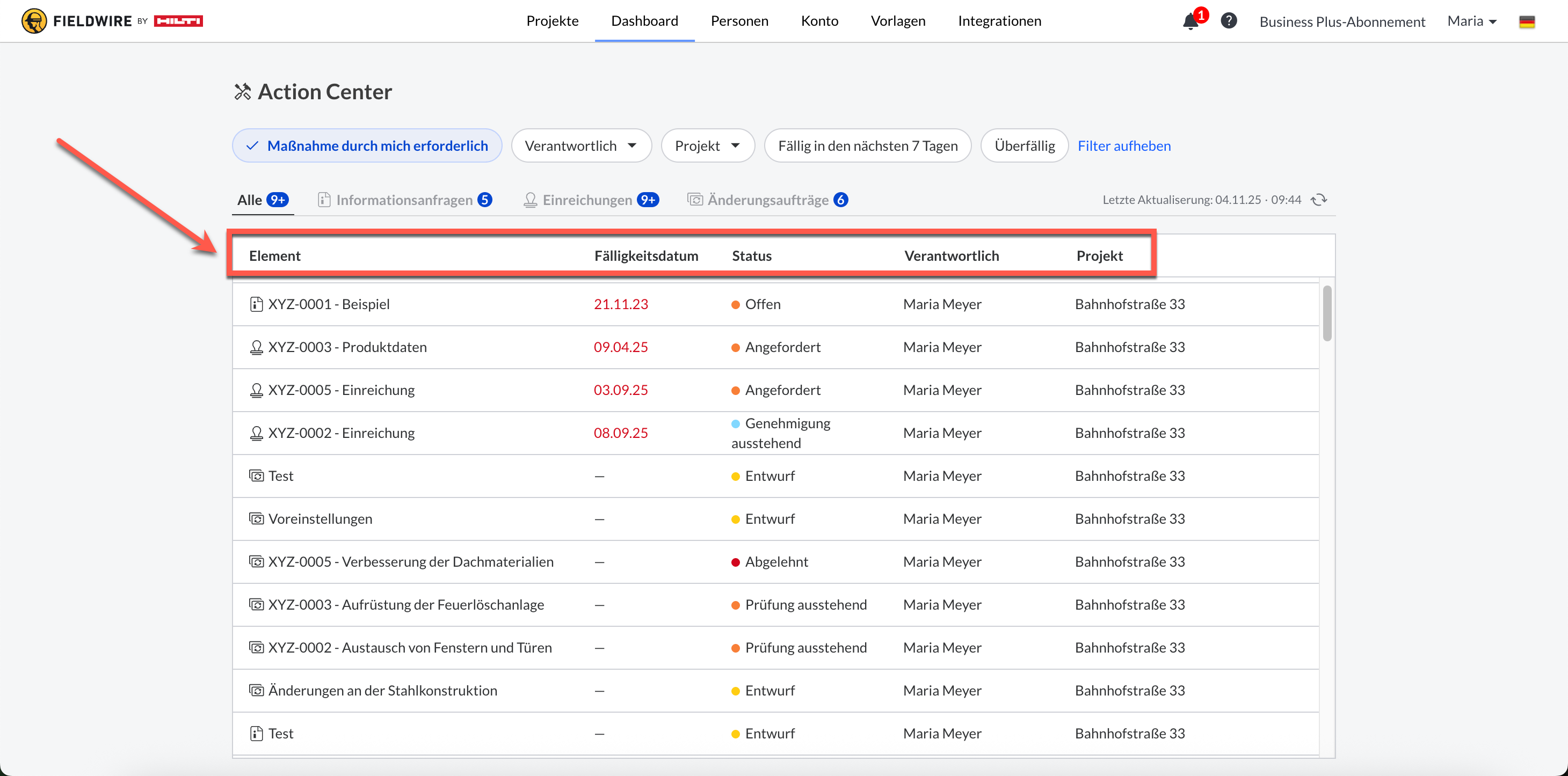Click the Action Center tools icon
1568x776 pixels.
242,92
